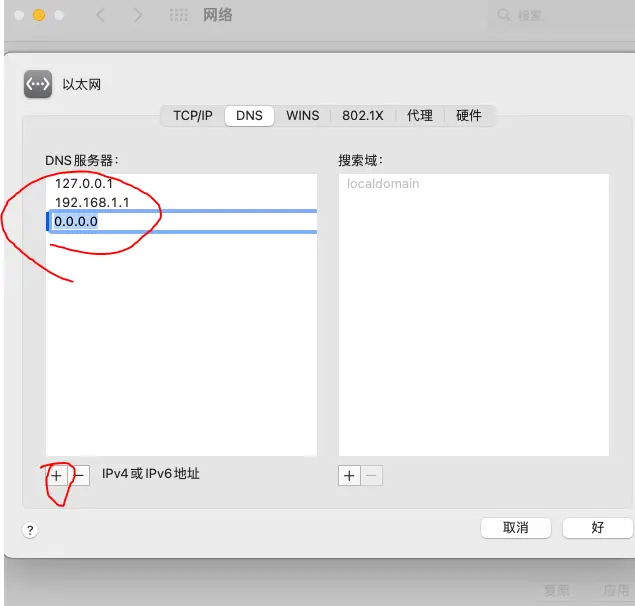Click the plus button under search domains

pos(349,476)
